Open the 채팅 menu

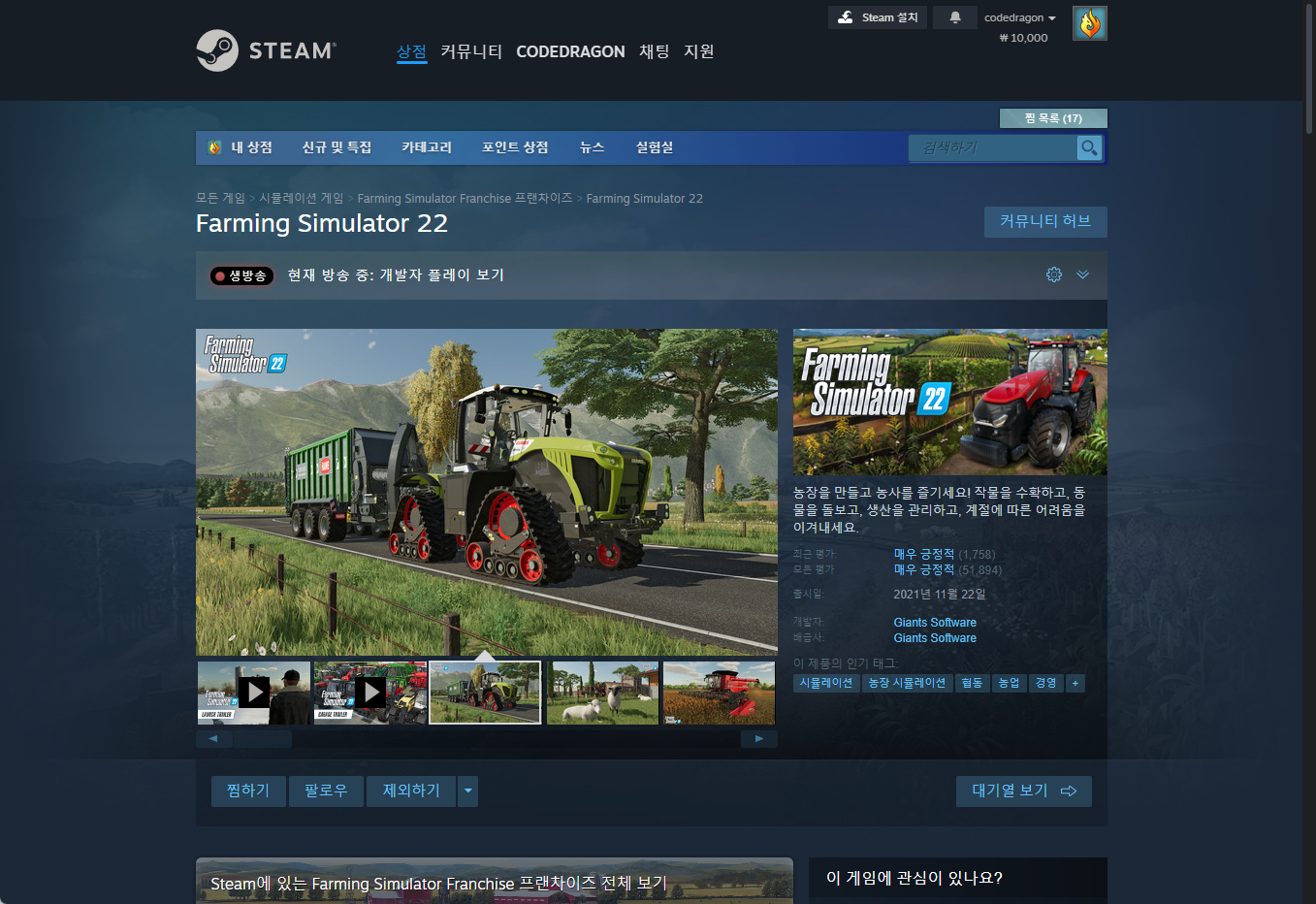tap(655, 51)
